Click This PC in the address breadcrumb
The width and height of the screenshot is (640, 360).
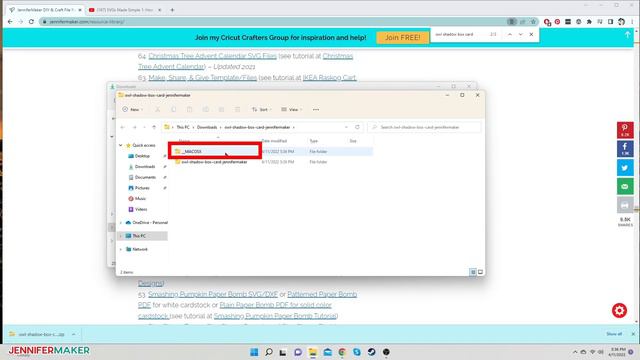(183, 127)
